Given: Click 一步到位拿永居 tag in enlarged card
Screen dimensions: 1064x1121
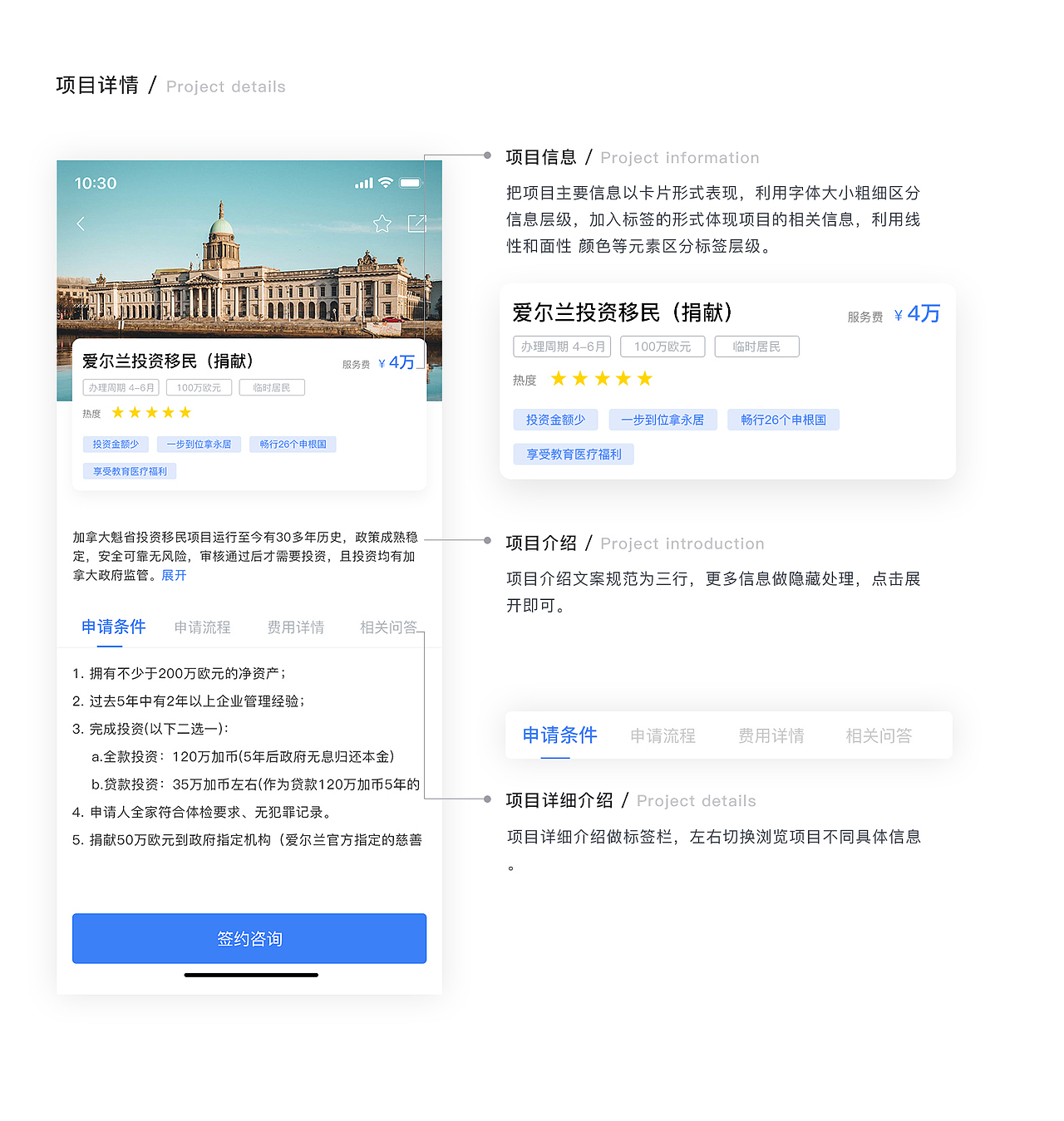Looking at the screenshot, I should [663, 420].
